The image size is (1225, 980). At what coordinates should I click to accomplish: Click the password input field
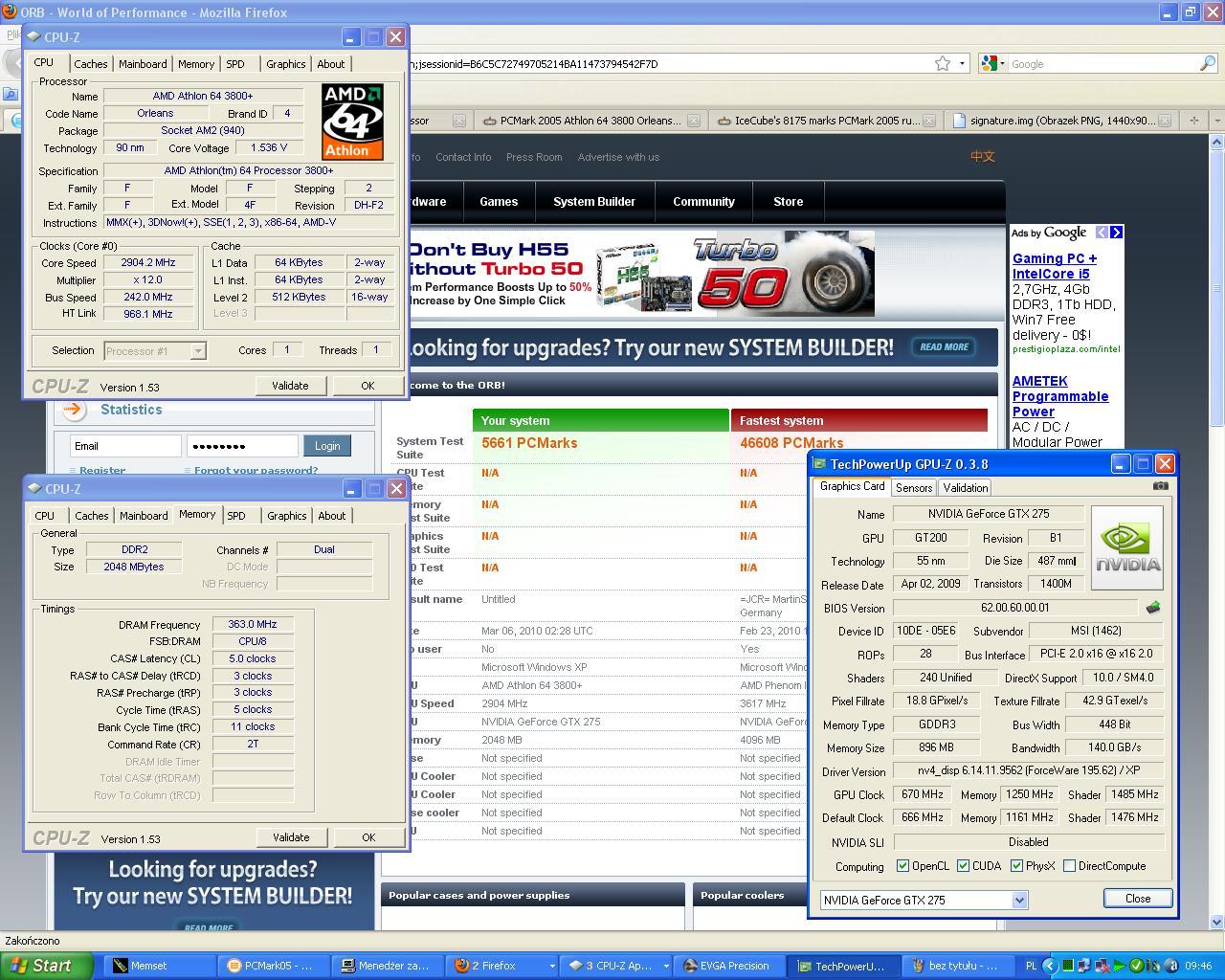click(x=242, y=446)
